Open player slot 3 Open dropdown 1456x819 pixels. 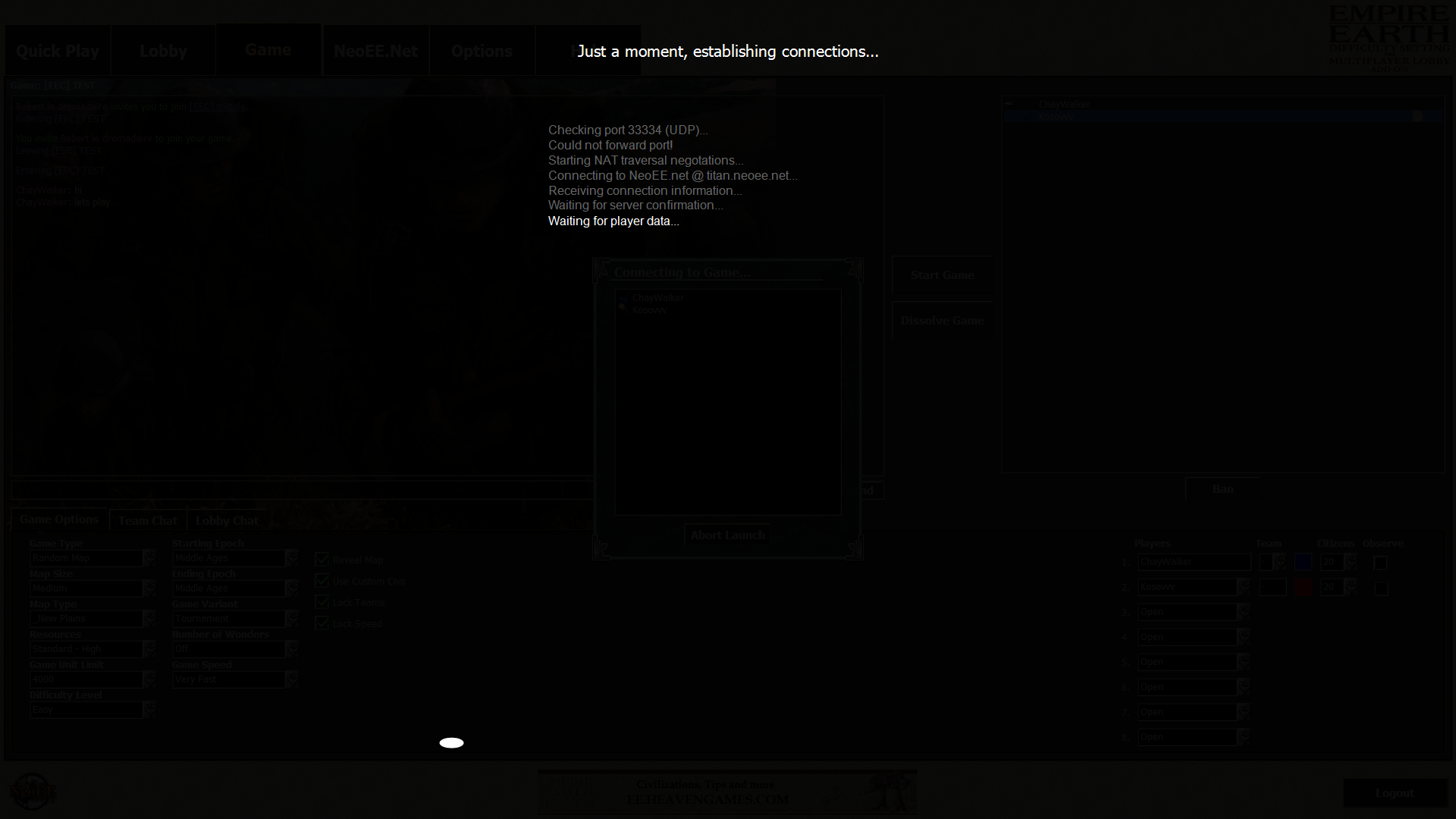pos(1244,612)
